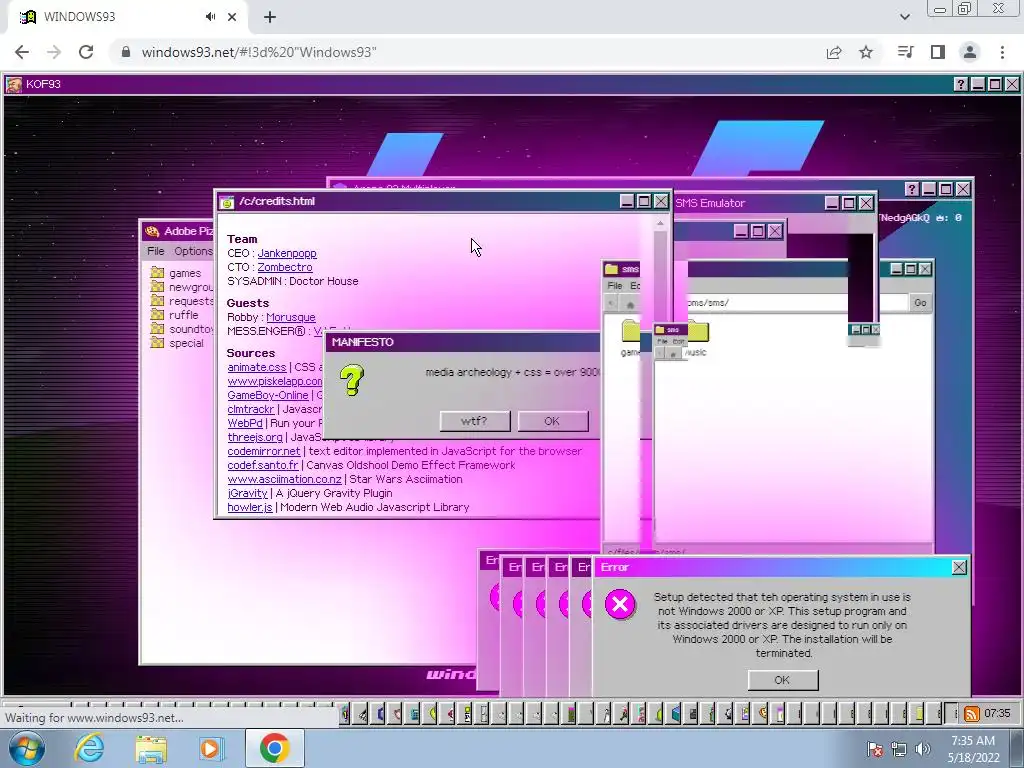Viewport: 1024px width, 768px height.
Task: Click the wtf? button in MANIFESTO dialog
Action: [475, 421]
